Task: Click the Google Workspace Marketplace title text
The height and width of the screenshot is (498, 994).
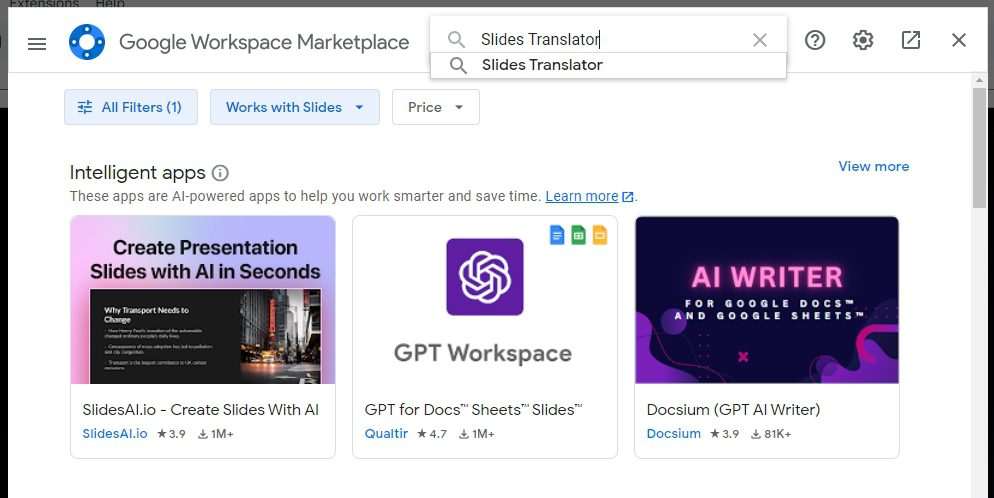Action: tap(264, 42)
